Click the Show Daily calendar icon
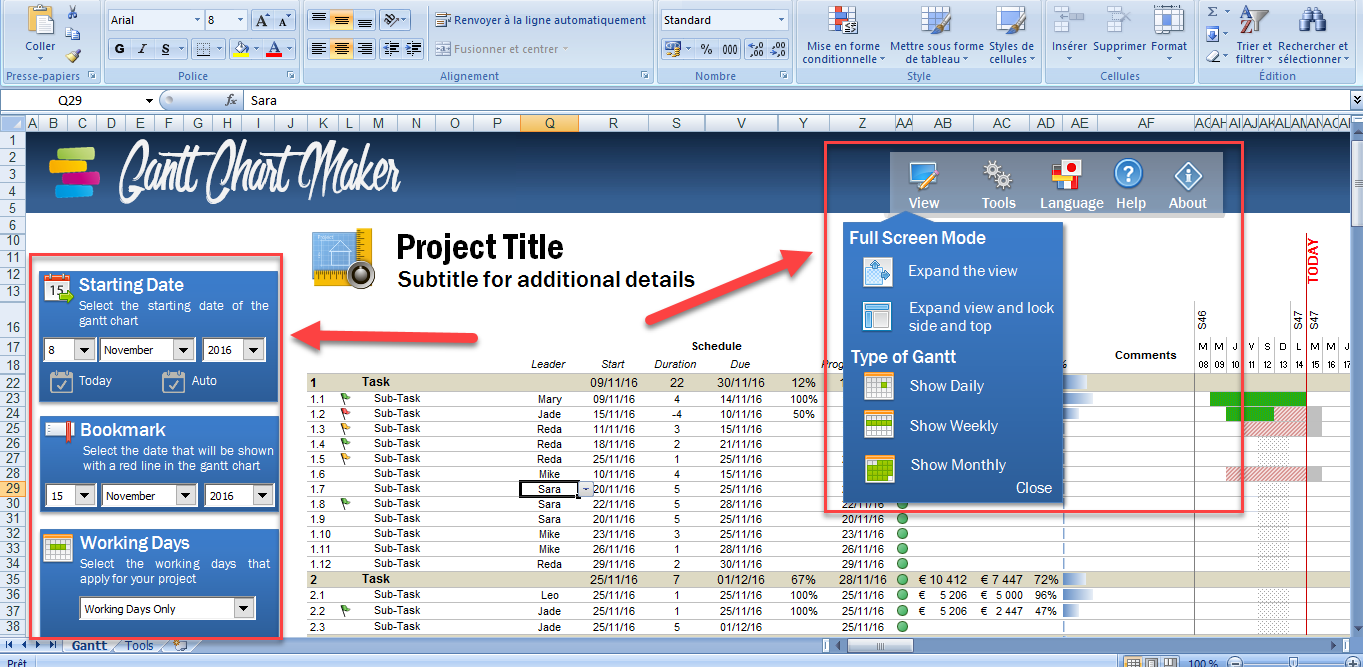 pyautogui.click(x=878, y=386)
